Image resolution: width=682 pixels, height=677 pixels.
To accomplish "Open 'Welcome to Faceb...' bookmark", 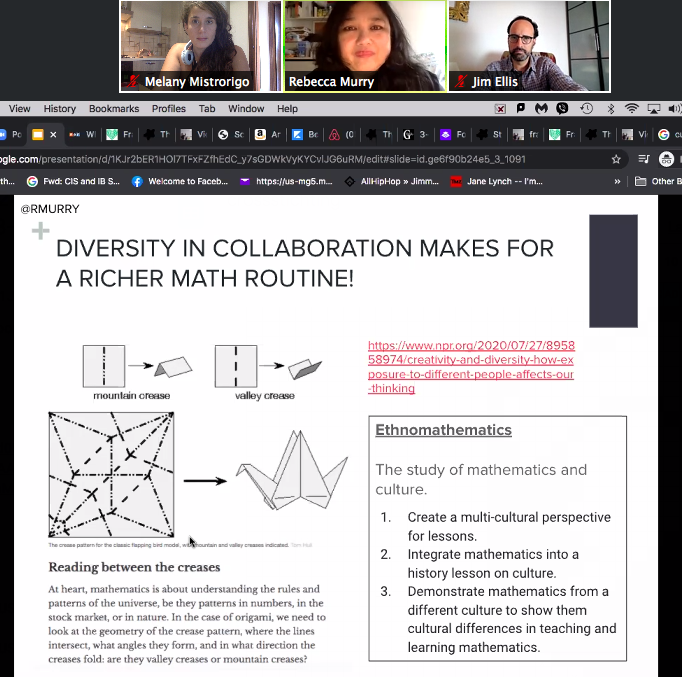I will point(180,181).
